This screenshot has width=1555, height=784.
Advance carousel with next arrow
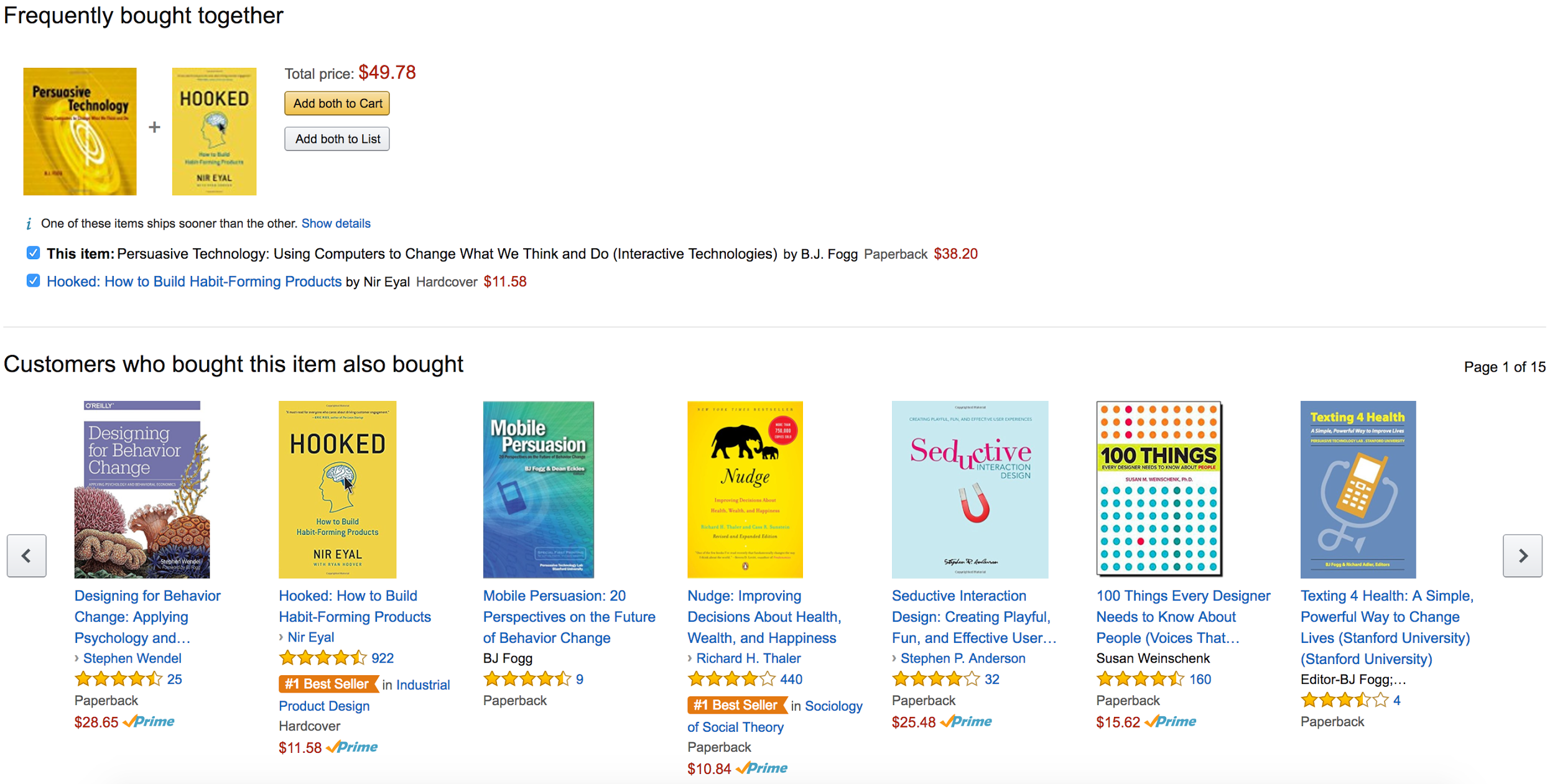pos(1522,555)
